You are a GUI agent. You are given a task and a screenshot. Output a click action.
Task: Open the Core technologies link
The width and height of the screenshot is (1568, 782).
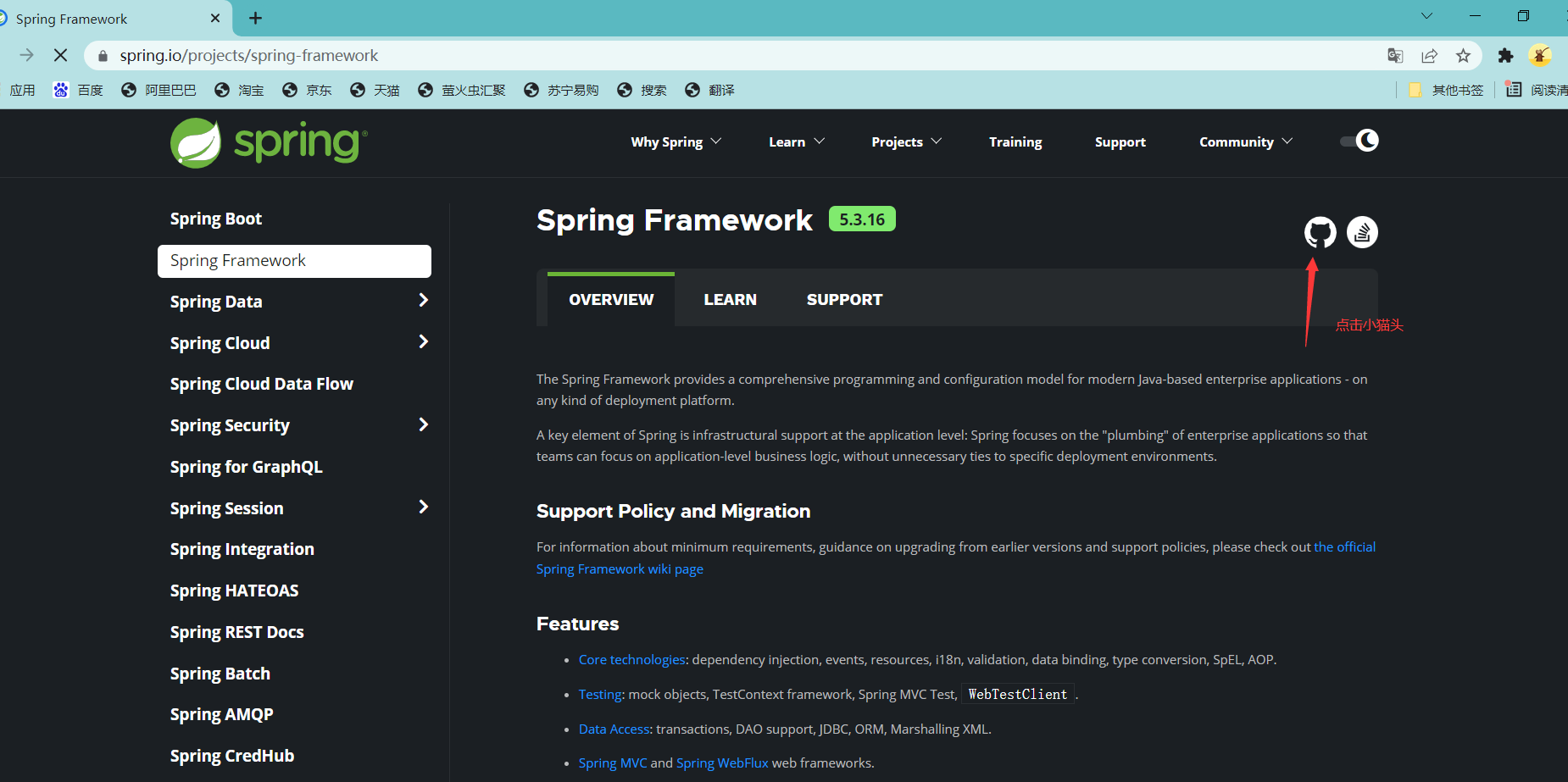click(631, 659)
